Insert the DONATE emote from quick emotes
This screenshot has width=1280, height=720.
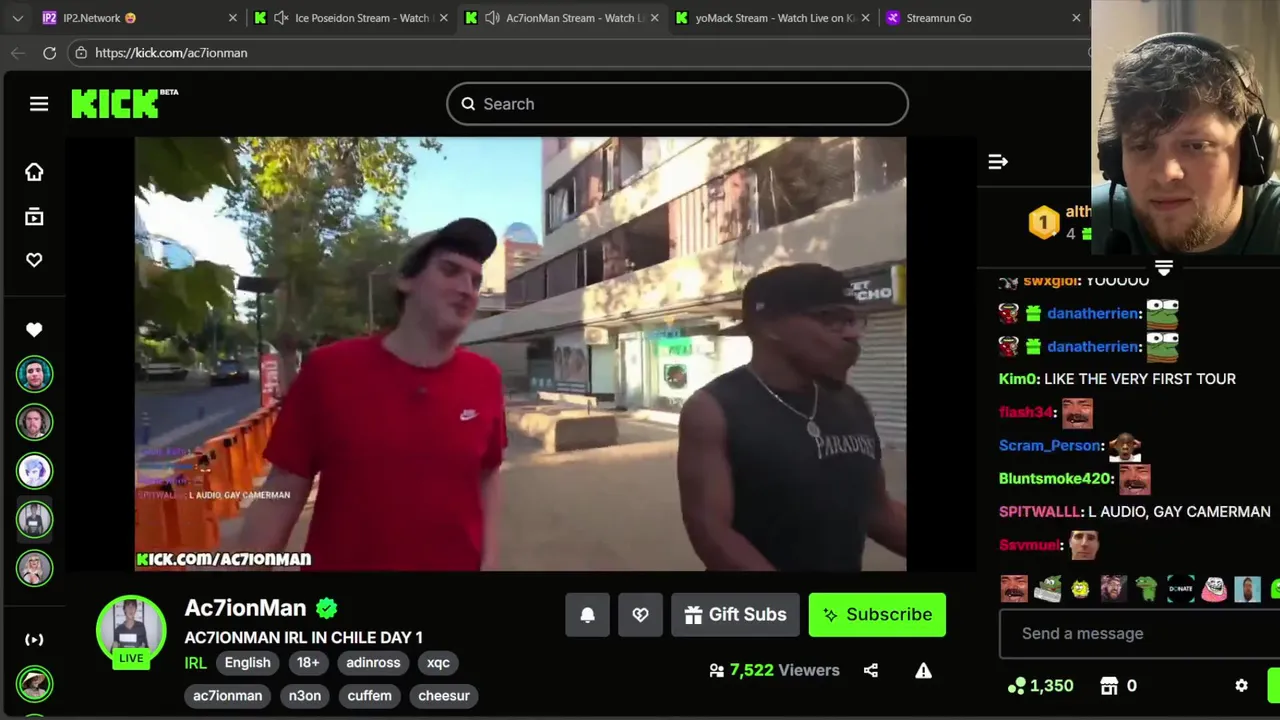(x=1180, y=589)
